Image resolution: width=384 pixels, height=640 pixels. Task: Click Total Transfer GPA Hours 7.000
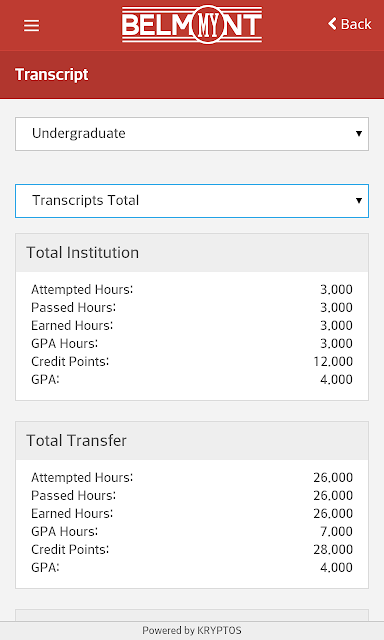point(336,531)
